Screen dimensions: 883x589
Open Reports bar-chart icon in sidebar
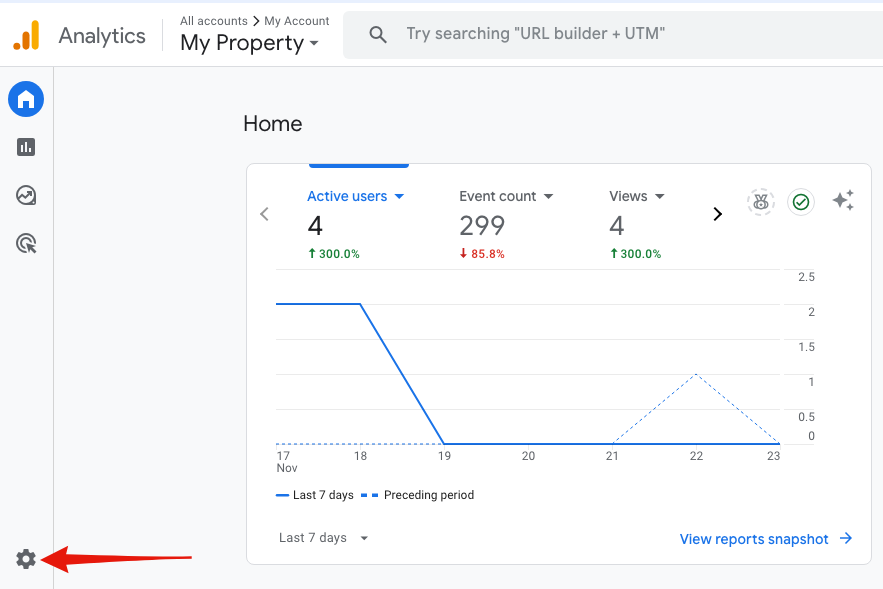click(x=26, y=148)
